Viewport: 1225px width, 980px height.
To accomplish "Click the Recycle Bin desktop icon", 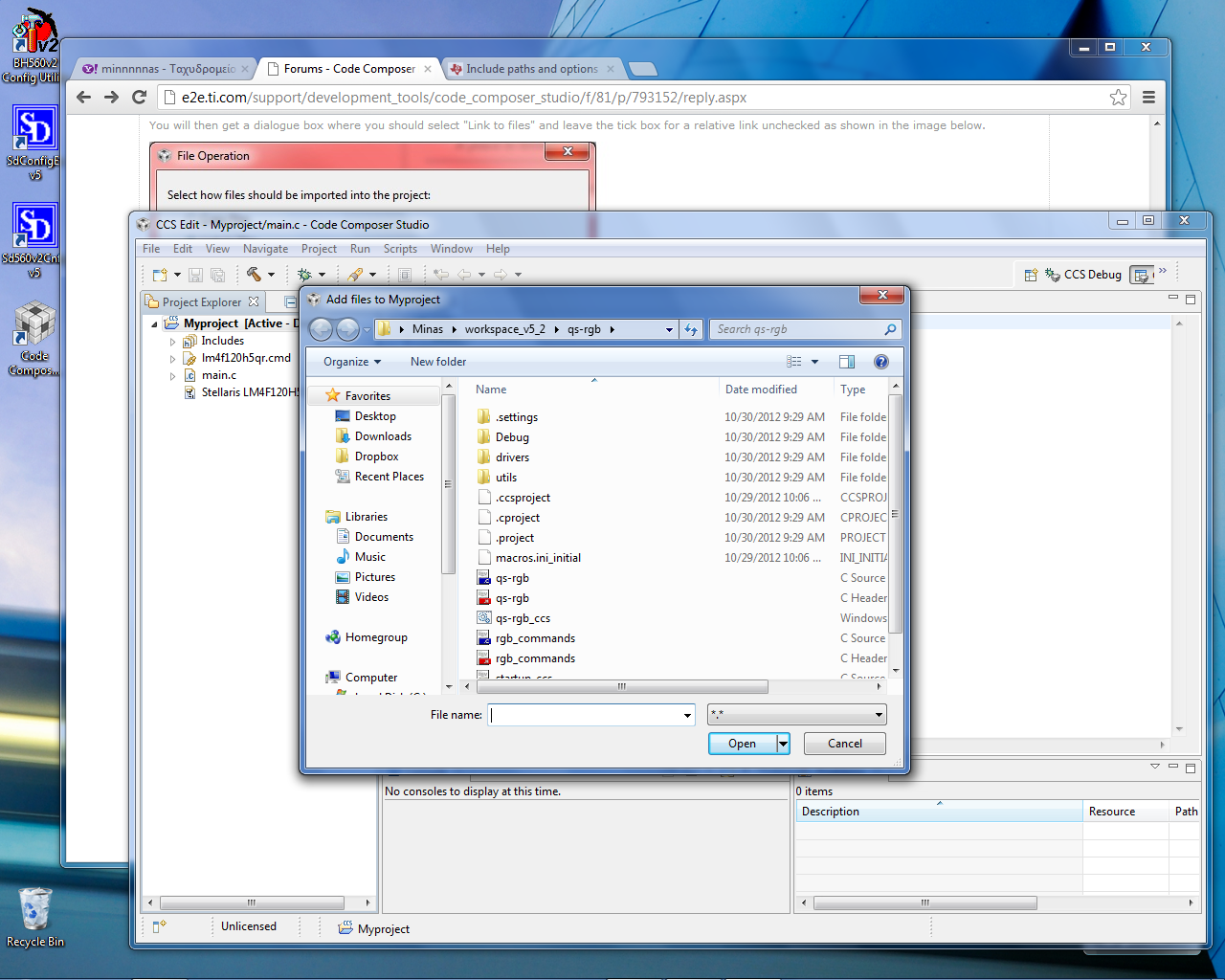I will [x=35, y=917].
